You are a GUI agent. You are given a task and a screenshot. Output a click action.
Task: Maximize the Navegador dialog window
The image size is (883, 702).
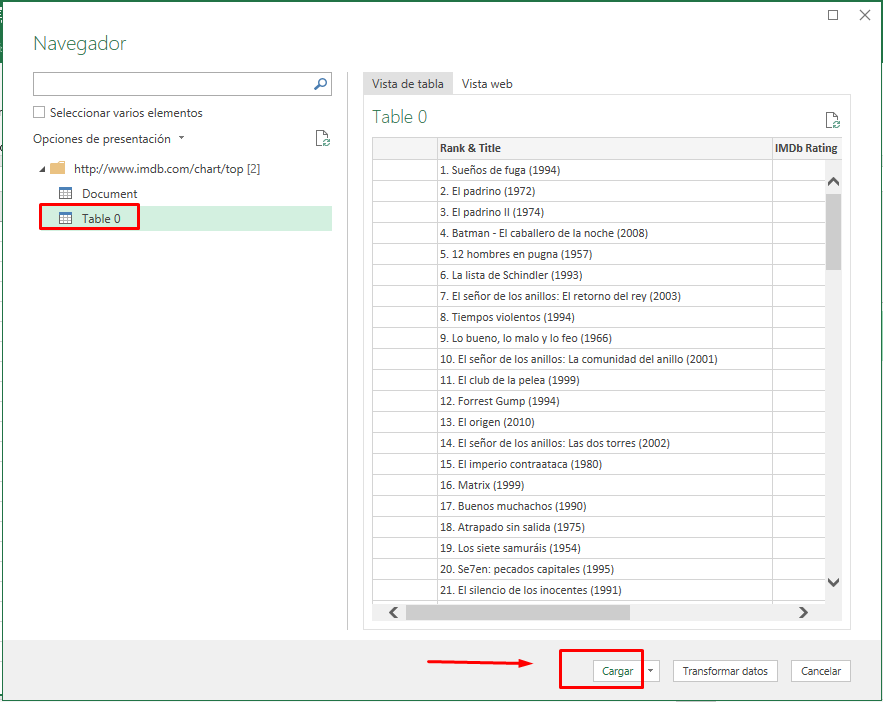click(833, 15)
